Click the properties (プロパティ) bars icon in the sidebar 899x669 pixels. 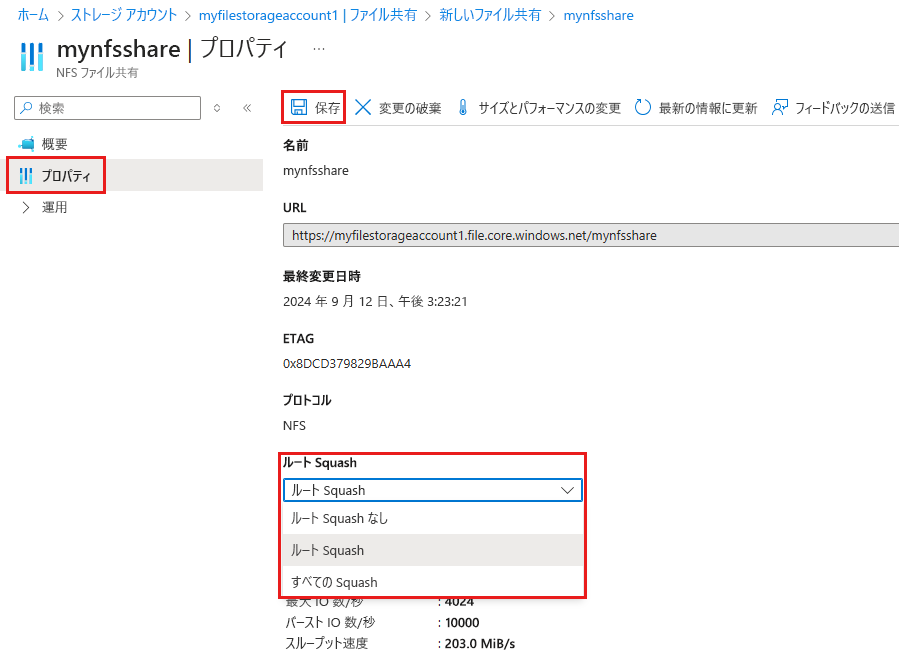[26, 175]
